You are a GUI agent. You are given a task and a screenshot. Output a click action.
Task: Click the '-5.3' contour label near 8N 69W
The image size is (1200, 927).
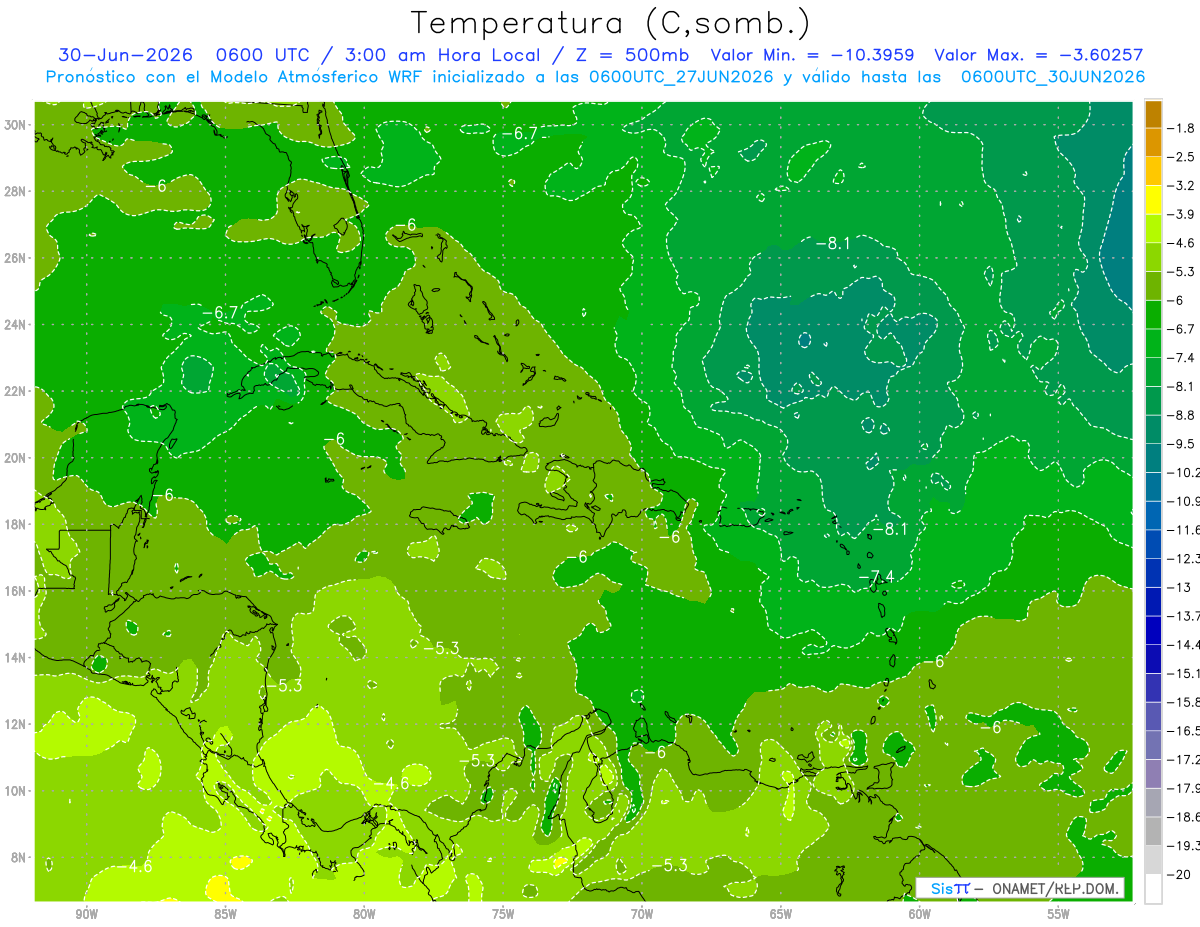[x=669, y=865]
